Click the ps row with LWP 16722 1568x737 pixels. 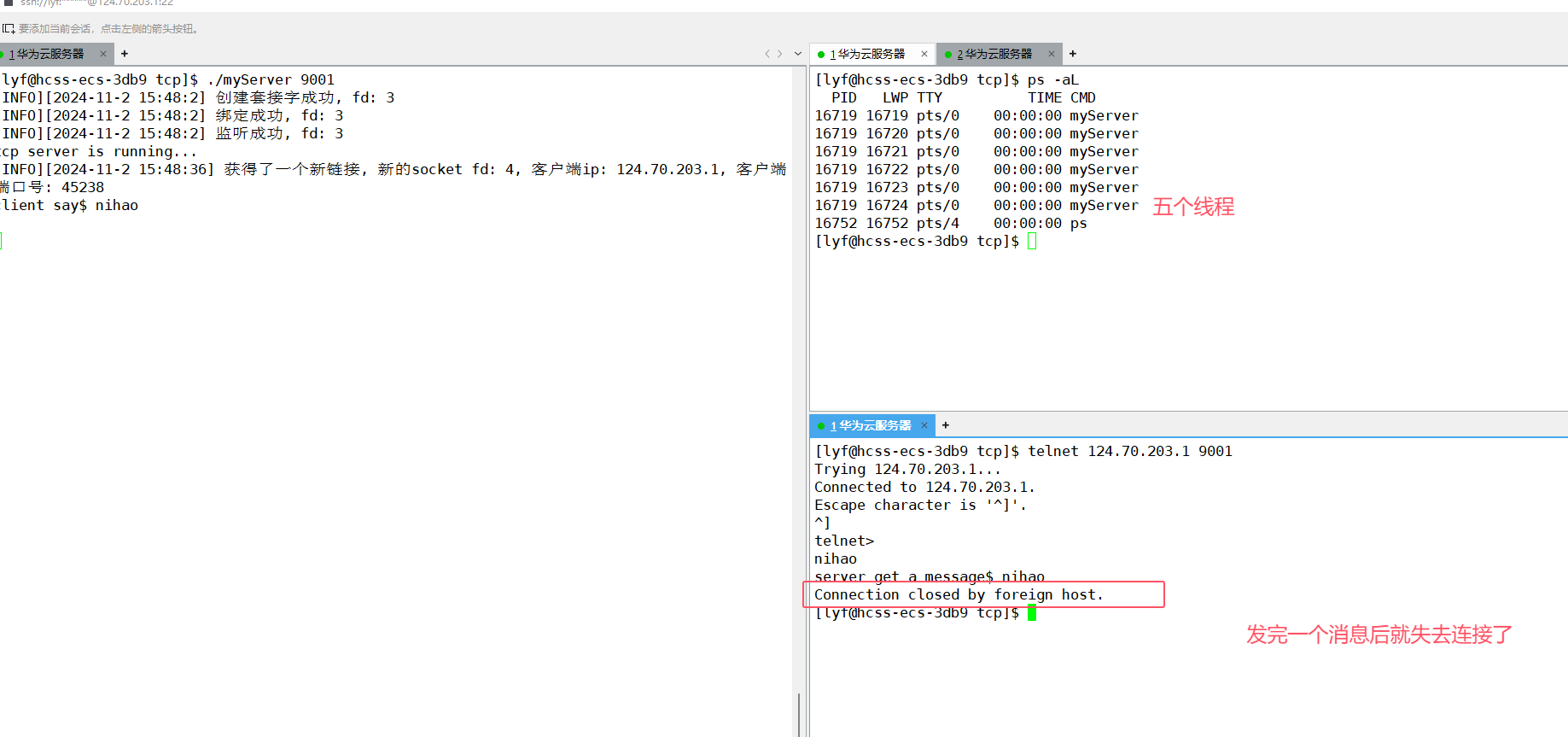[x=976, y=169]
